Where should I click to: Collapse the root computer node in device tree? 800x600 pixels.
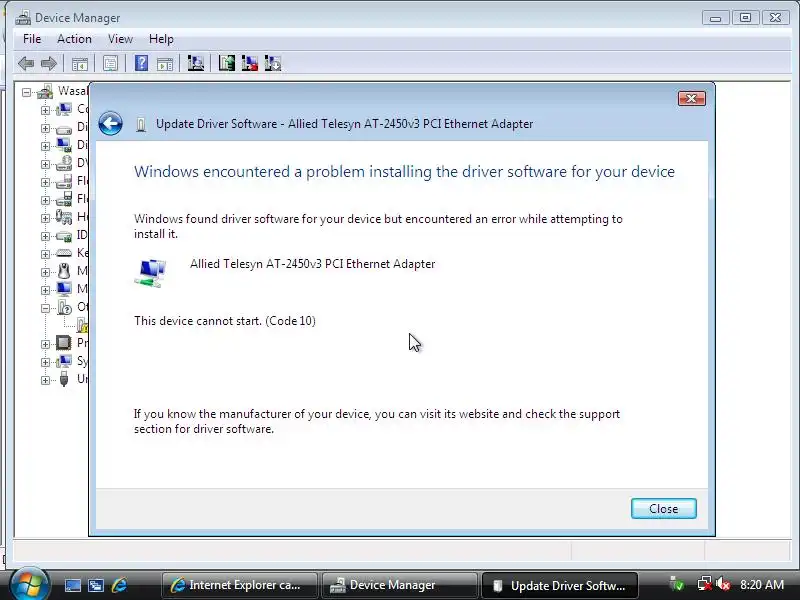coord(27,92)
